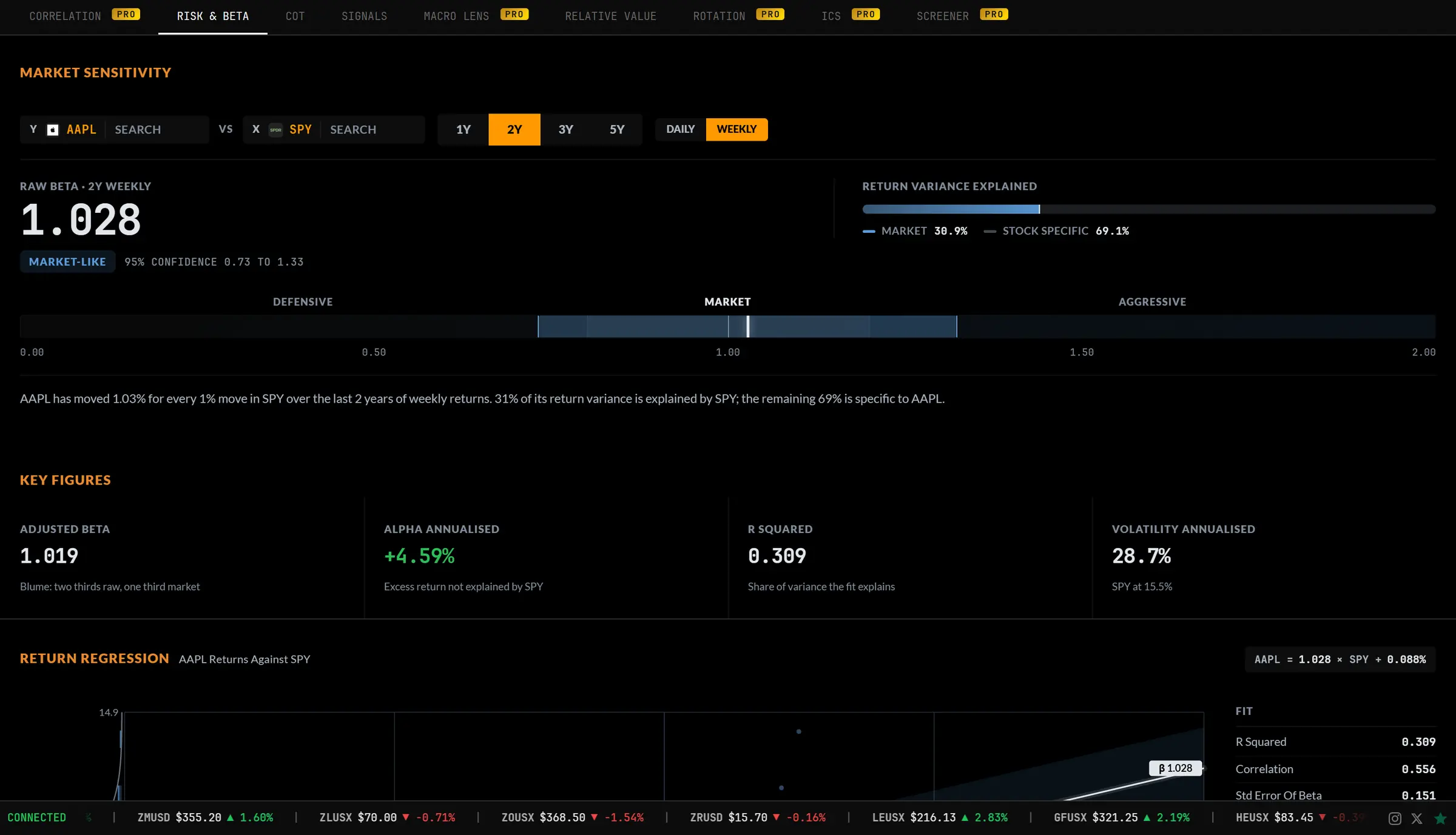This screenshot has height=835, width=1456.
Task: Click the 'SPY at 15.5%' note
Action: click(x=1142, y=586)
